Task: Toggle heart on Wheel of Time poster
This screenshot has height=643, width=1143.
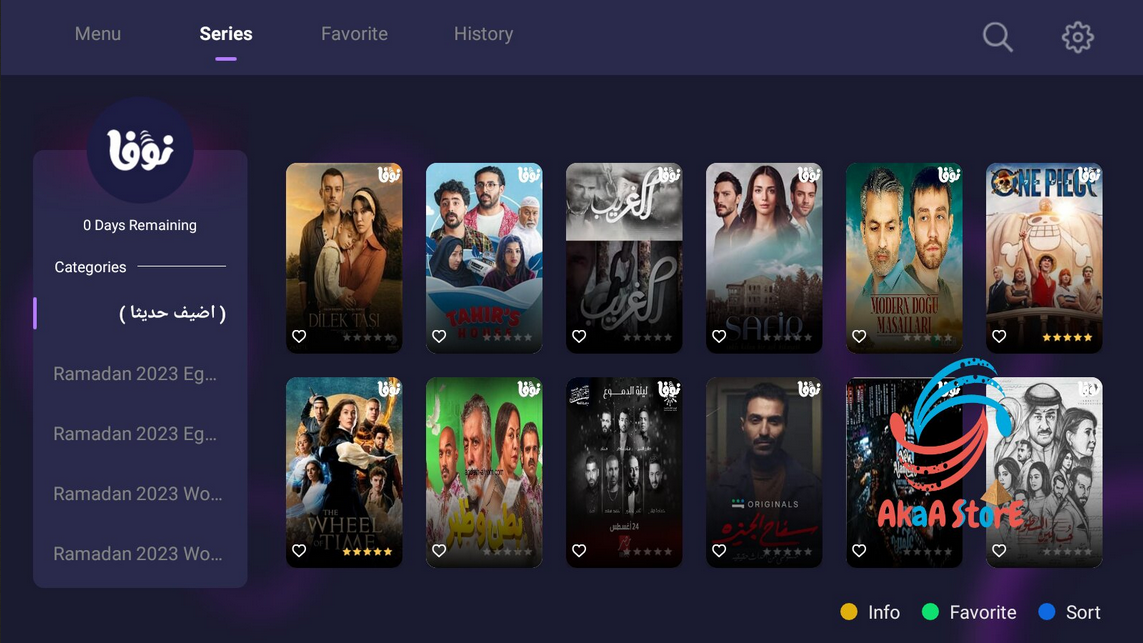Action: tap(299, 550)
